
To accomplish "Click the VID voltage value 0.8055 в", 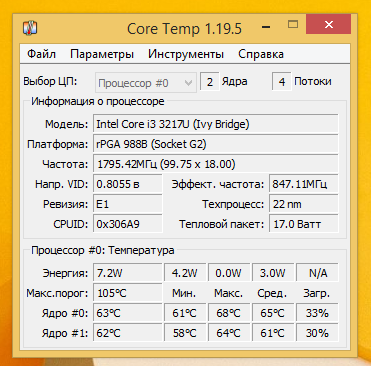I will [128, 184].
